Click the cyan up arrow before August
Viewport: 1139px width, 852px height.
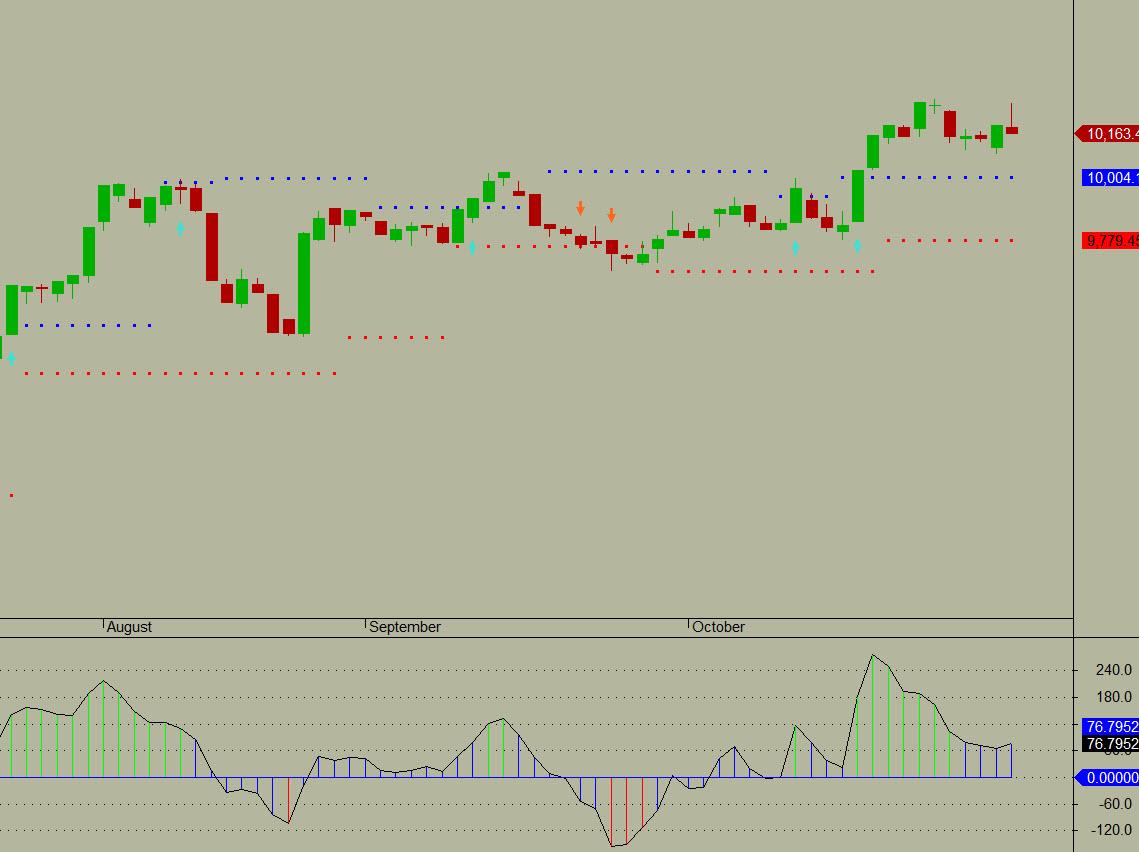pyautogui.click(x=11, y=358)
